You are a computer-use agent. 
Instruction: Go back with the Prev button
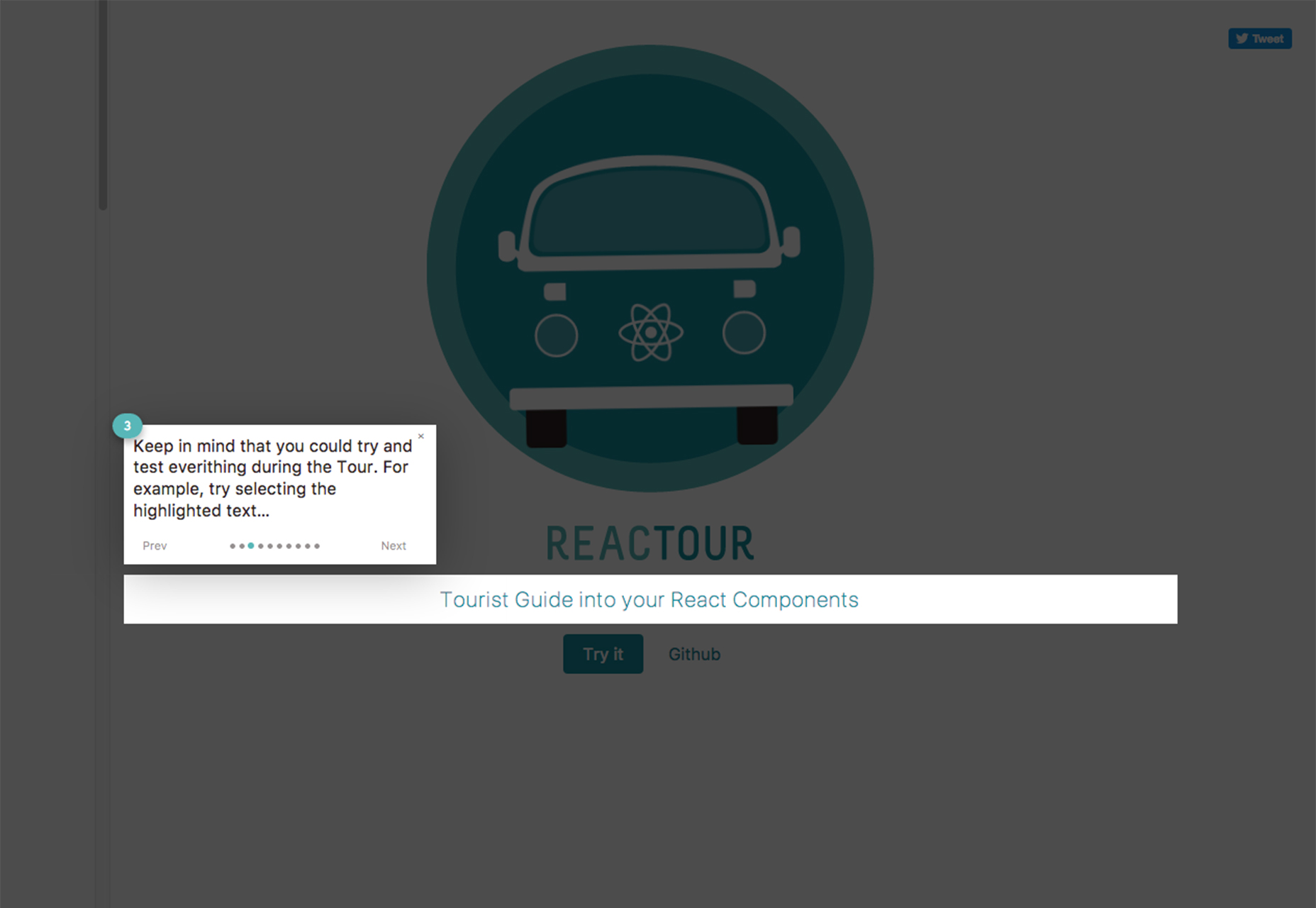(155, 546)
